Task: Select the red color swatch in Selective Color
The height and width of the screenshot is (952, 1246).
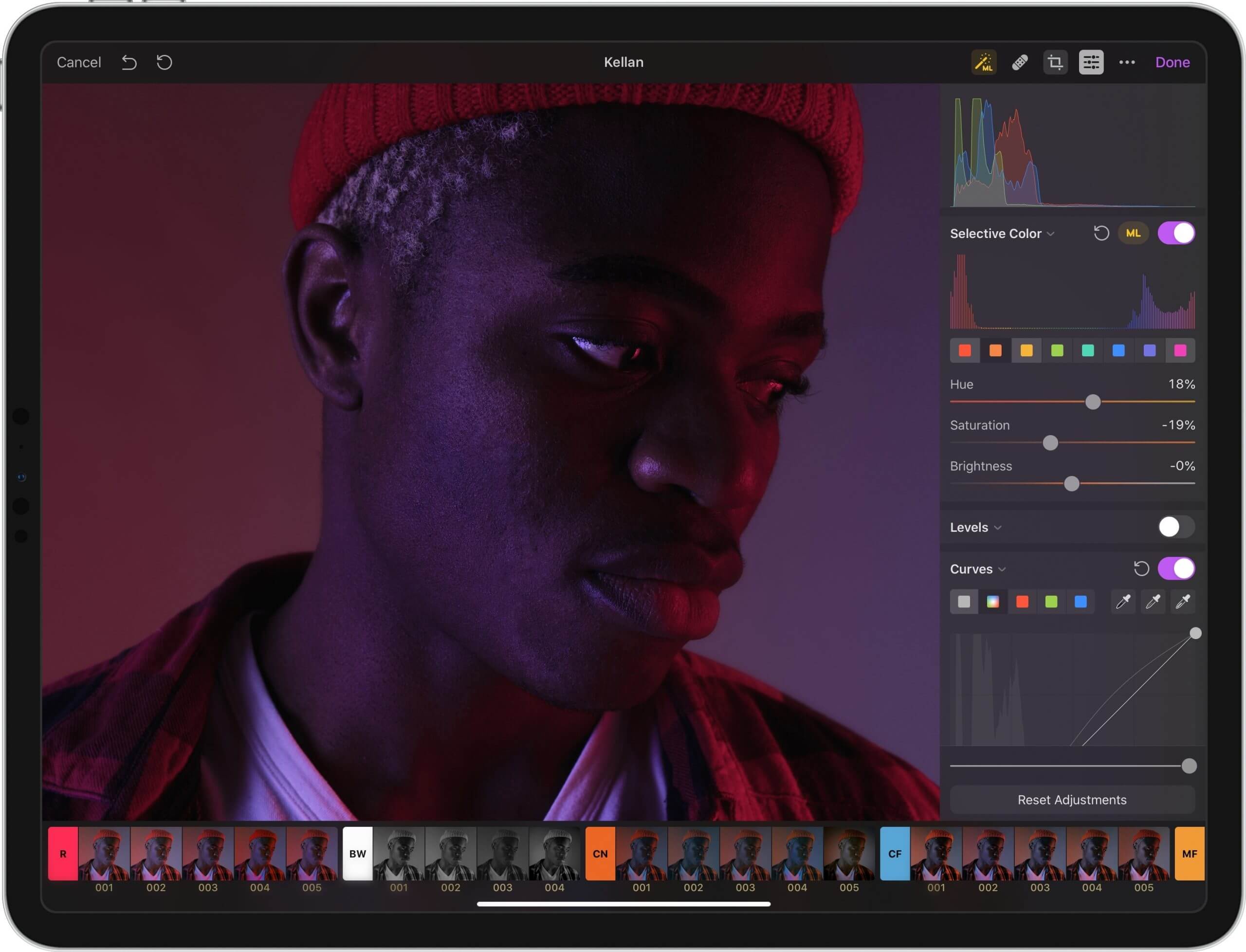Action: pos(964,350)
